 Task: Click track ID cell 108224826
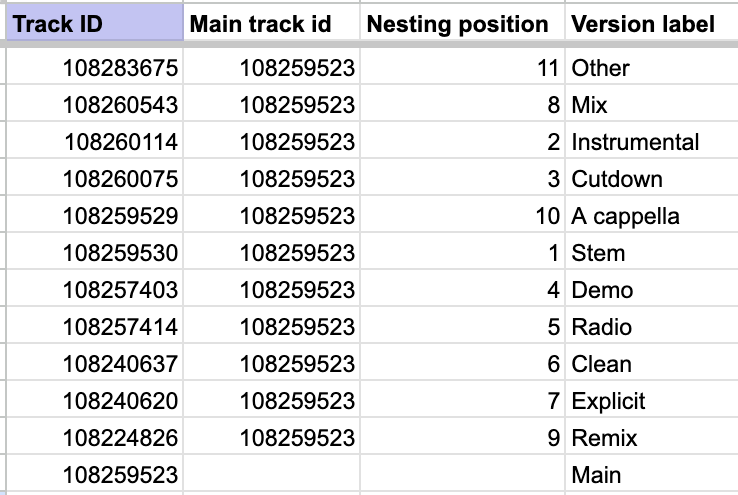(95, 436)
